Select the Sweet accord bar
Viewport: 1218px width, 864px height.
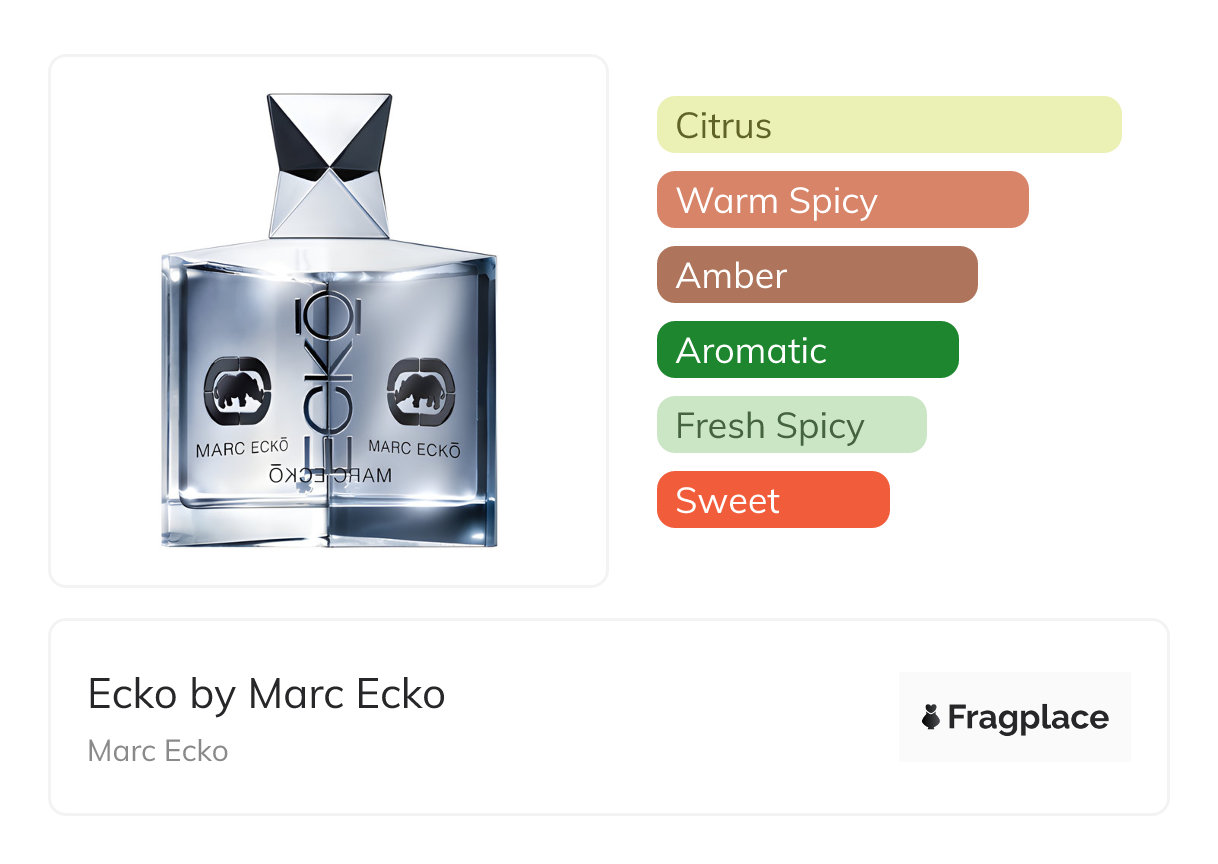pos(773,500)
